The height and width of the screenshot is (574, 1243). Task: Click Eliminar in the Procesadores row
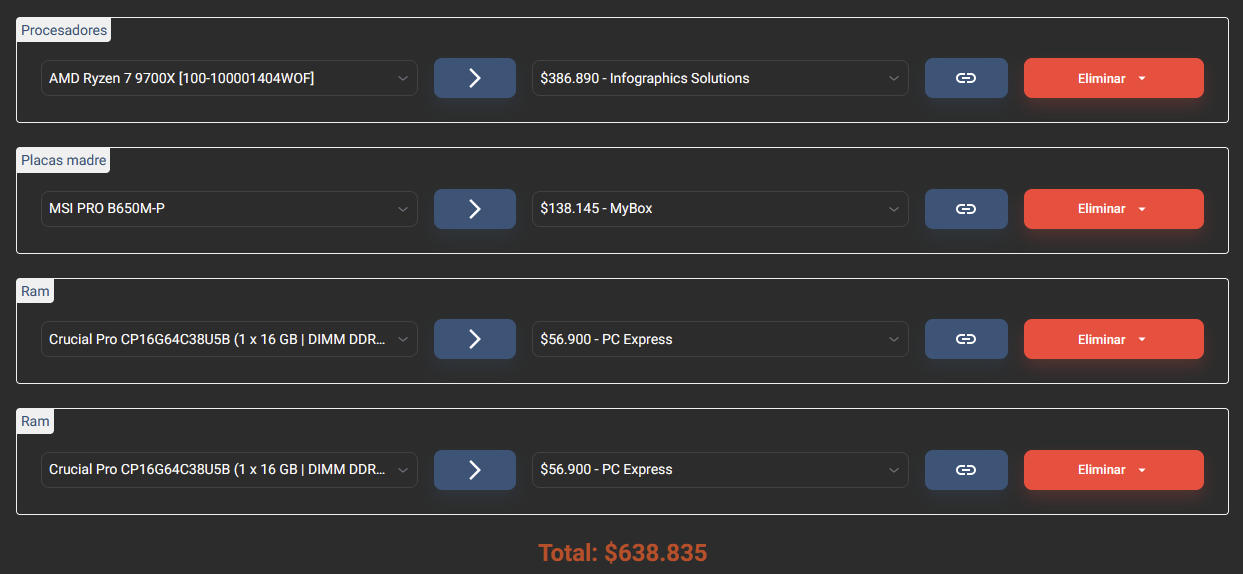click(1113, 78)
